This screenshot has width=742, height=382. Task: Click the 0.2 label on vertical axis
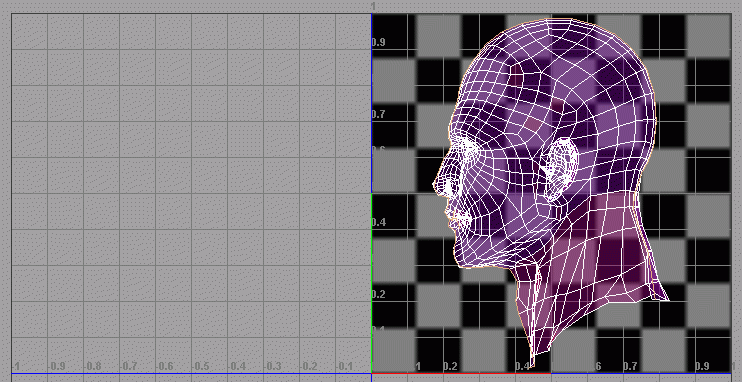(379, 294)
